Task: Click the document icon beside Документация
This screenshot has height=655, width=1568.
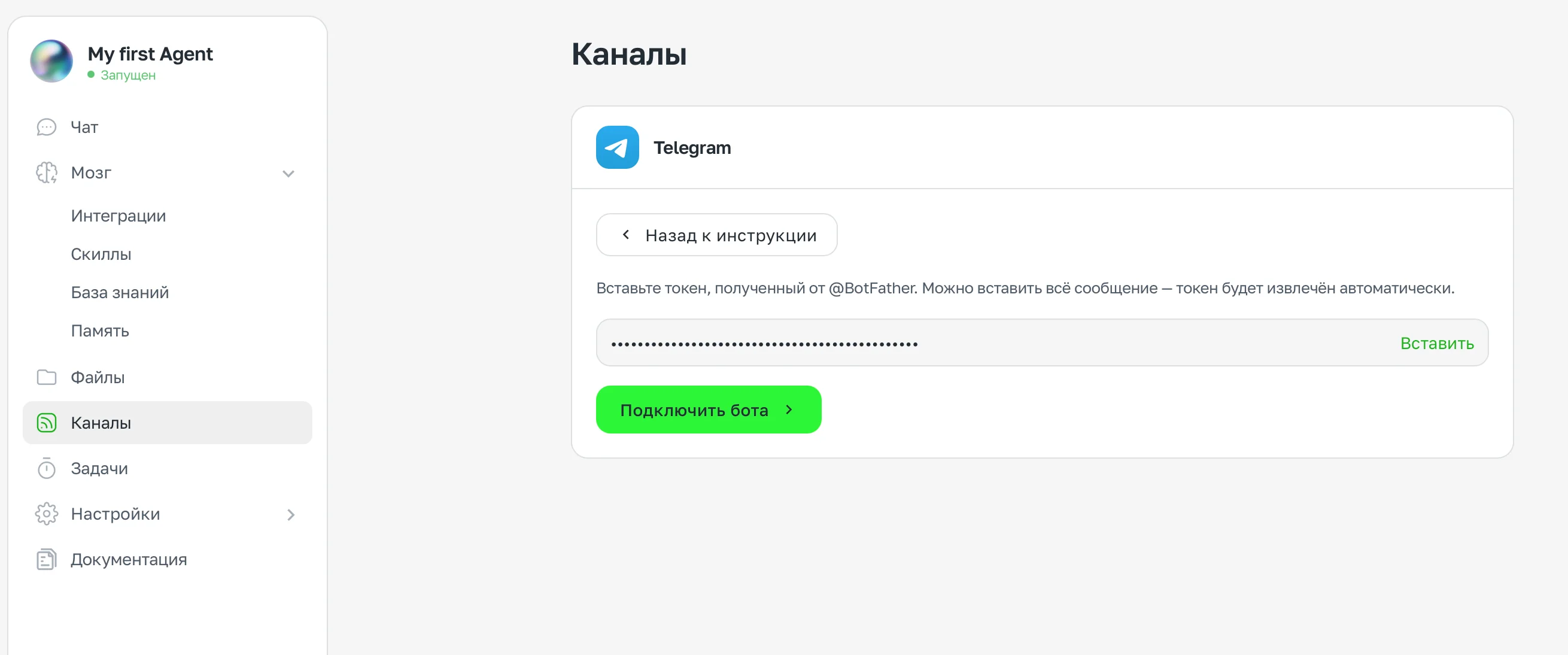Action: coord(46,559)
